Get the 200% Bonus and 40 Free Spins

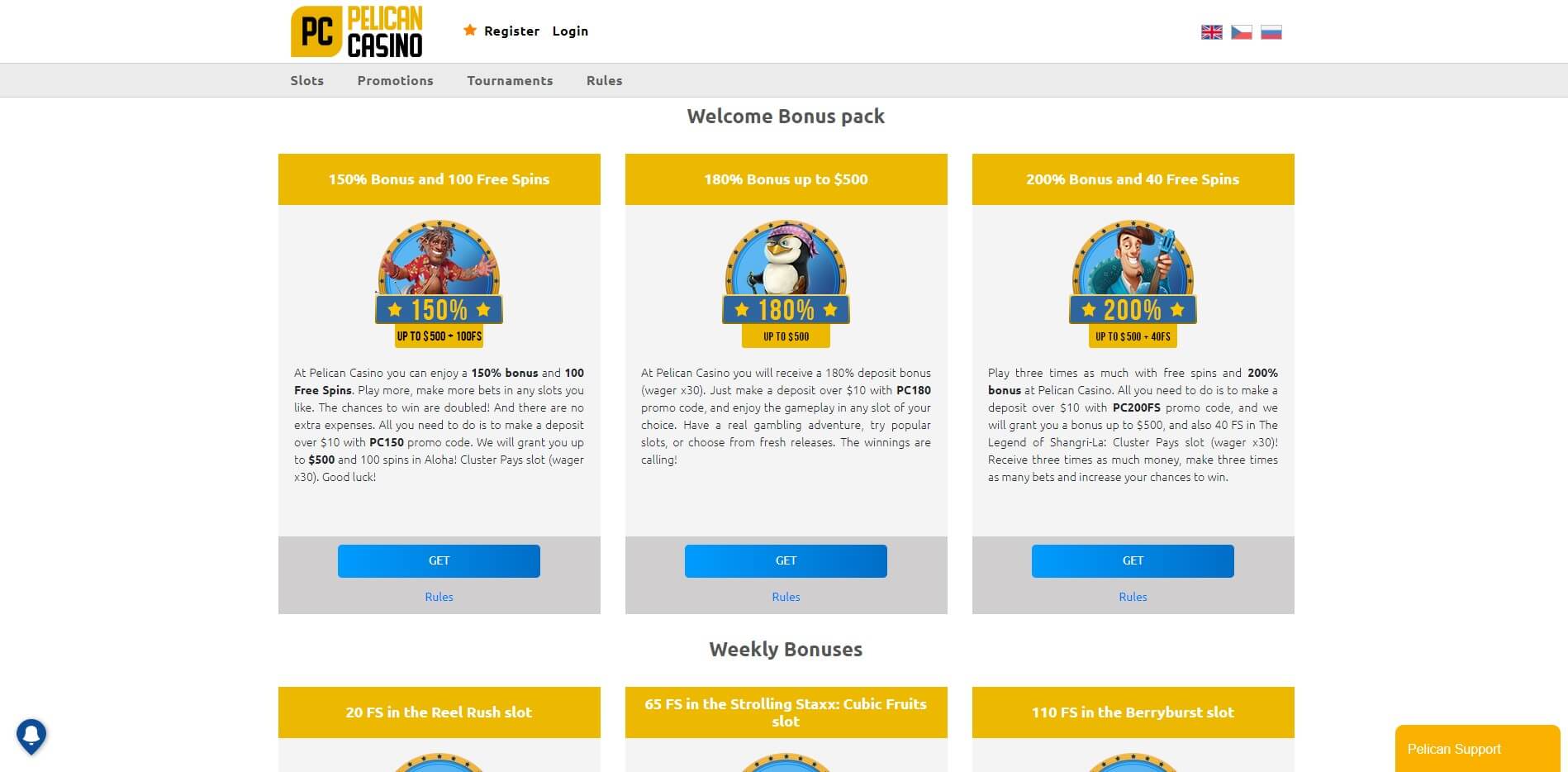pyautogui.click(x=1133, y=560)
